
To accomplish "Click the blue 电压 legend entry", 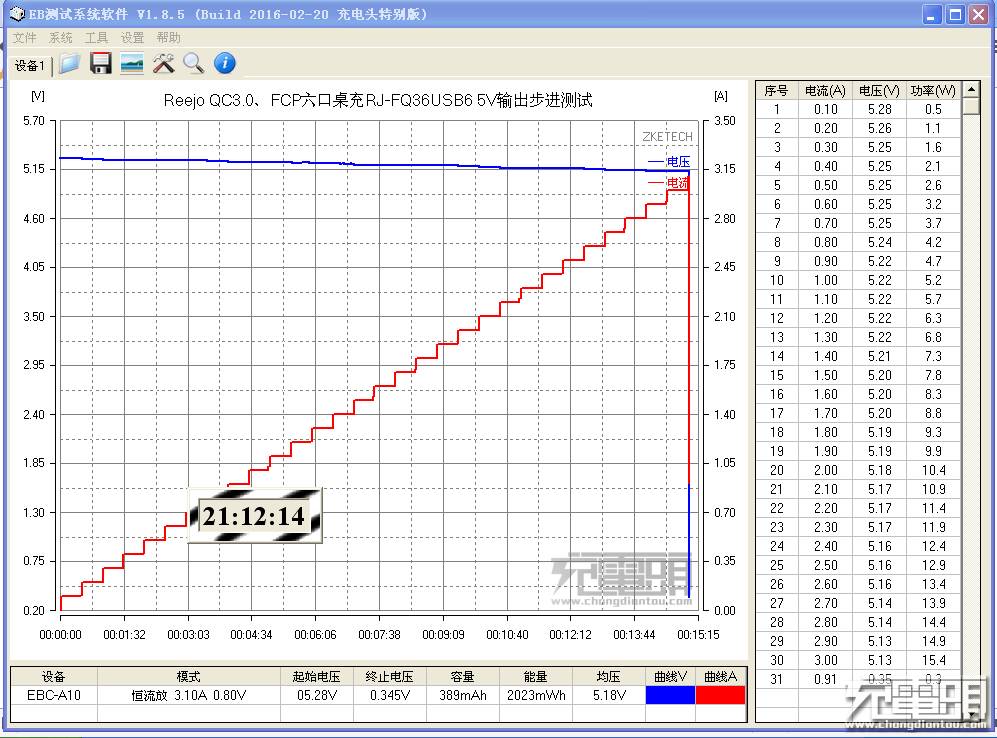I will pos(669,161).
